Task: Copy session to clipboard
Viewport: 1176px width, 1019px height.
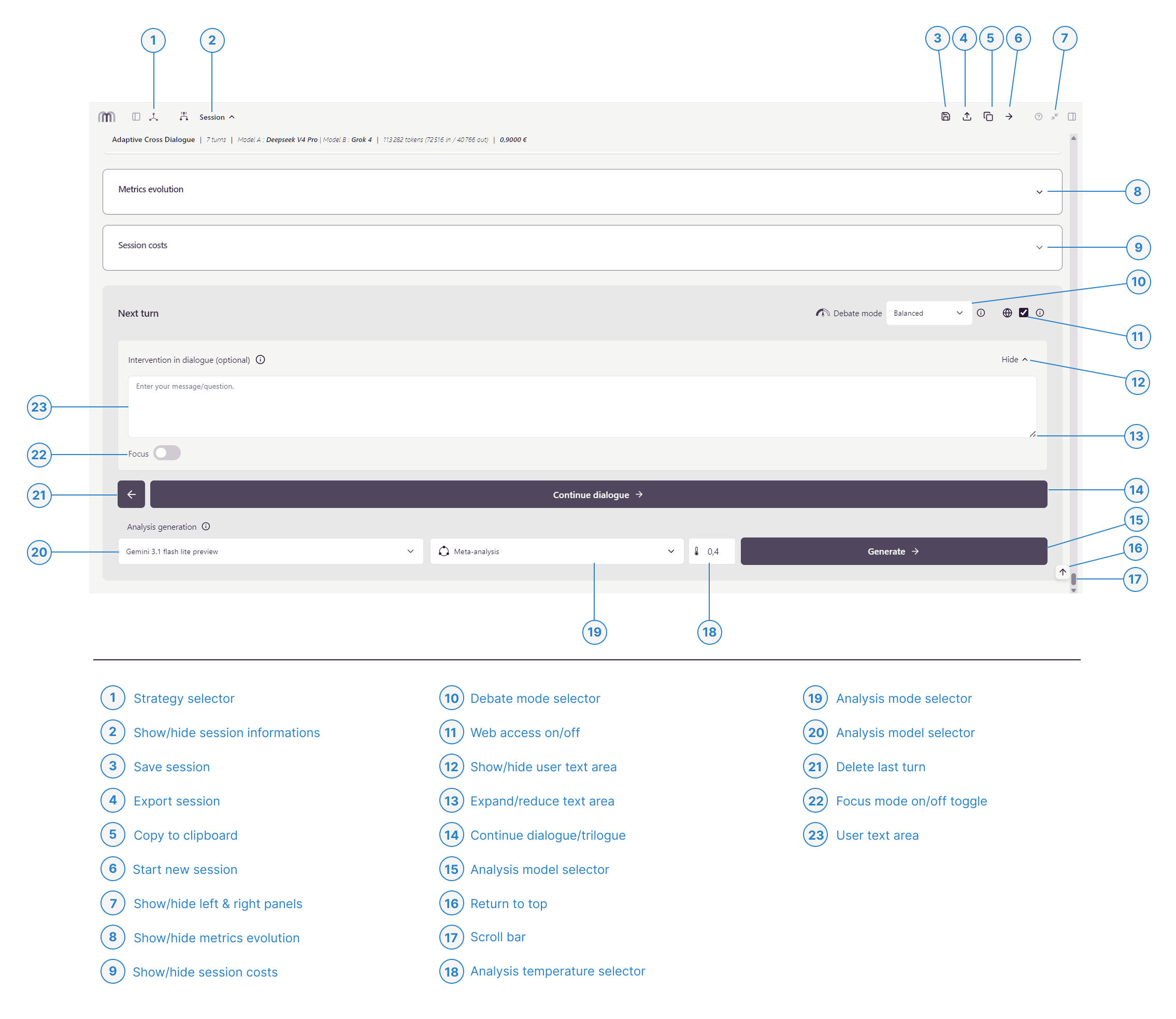Action: coord(988,117)
